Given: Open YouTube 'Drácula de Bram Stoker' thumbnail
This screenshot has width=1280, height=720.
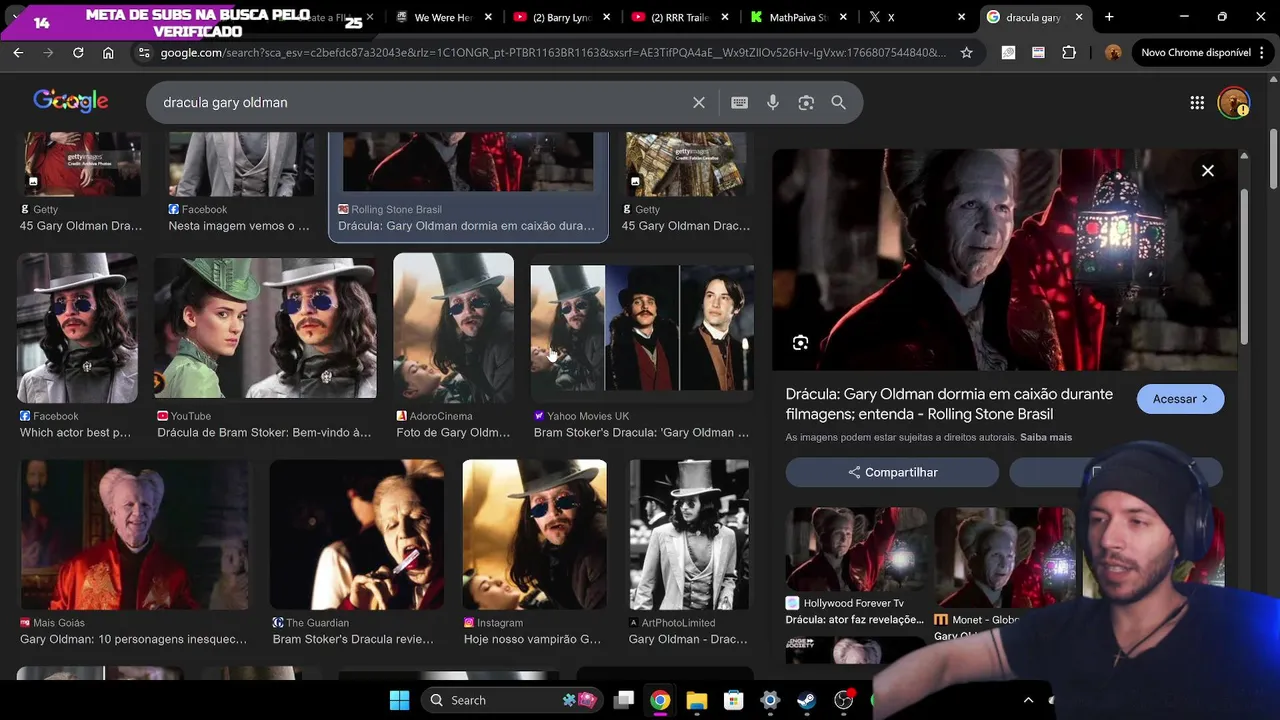Looking at the screenshot, I should pos(265,328).
